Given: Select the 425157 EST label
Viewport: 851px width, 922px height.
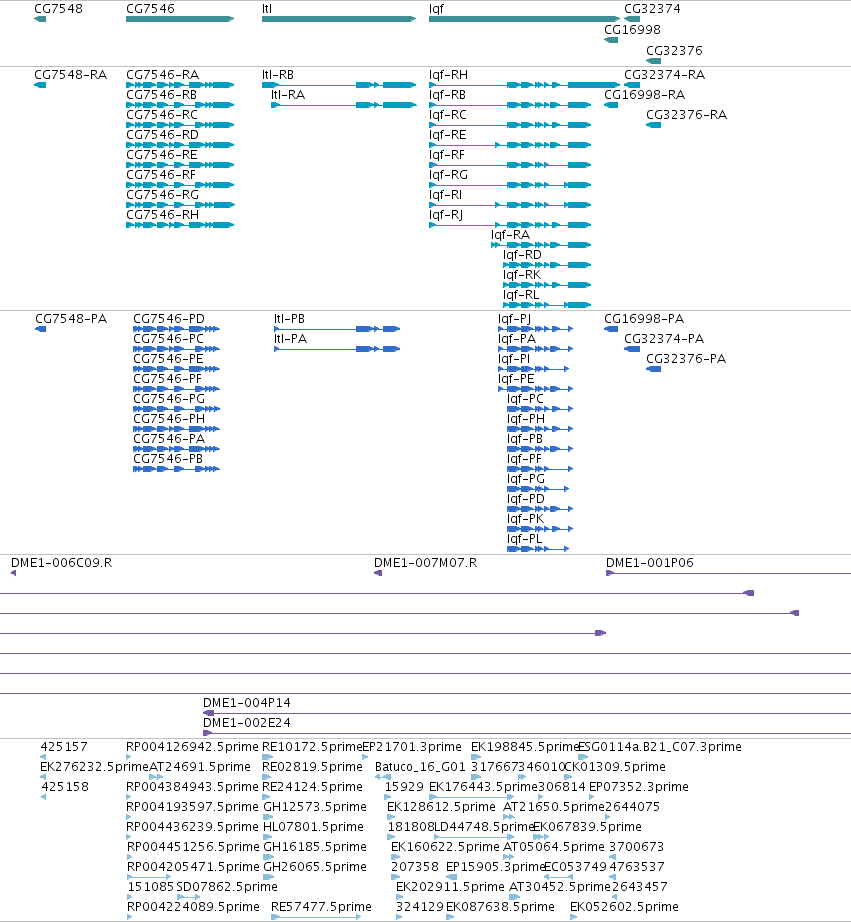Looking at the screenshot, I should click(x=64, y=747).
